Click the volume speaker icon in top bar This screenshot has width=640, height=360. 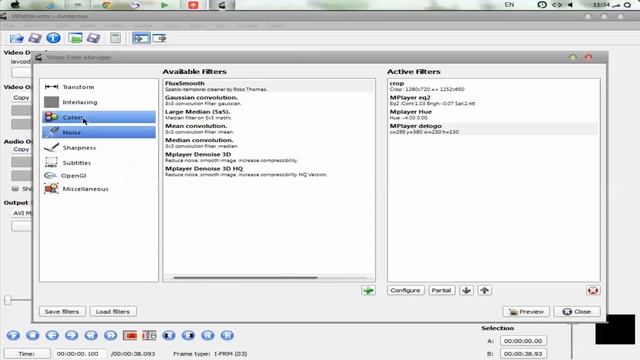tap(570, 5)
